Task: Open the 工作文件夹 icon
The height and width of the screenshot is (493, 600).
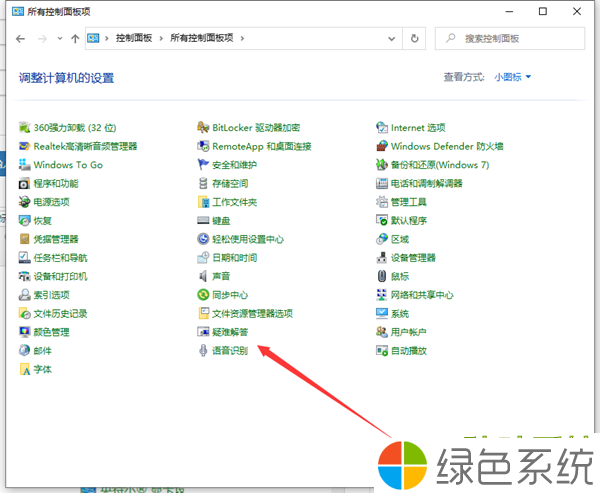Action: [x=203, y=202]
